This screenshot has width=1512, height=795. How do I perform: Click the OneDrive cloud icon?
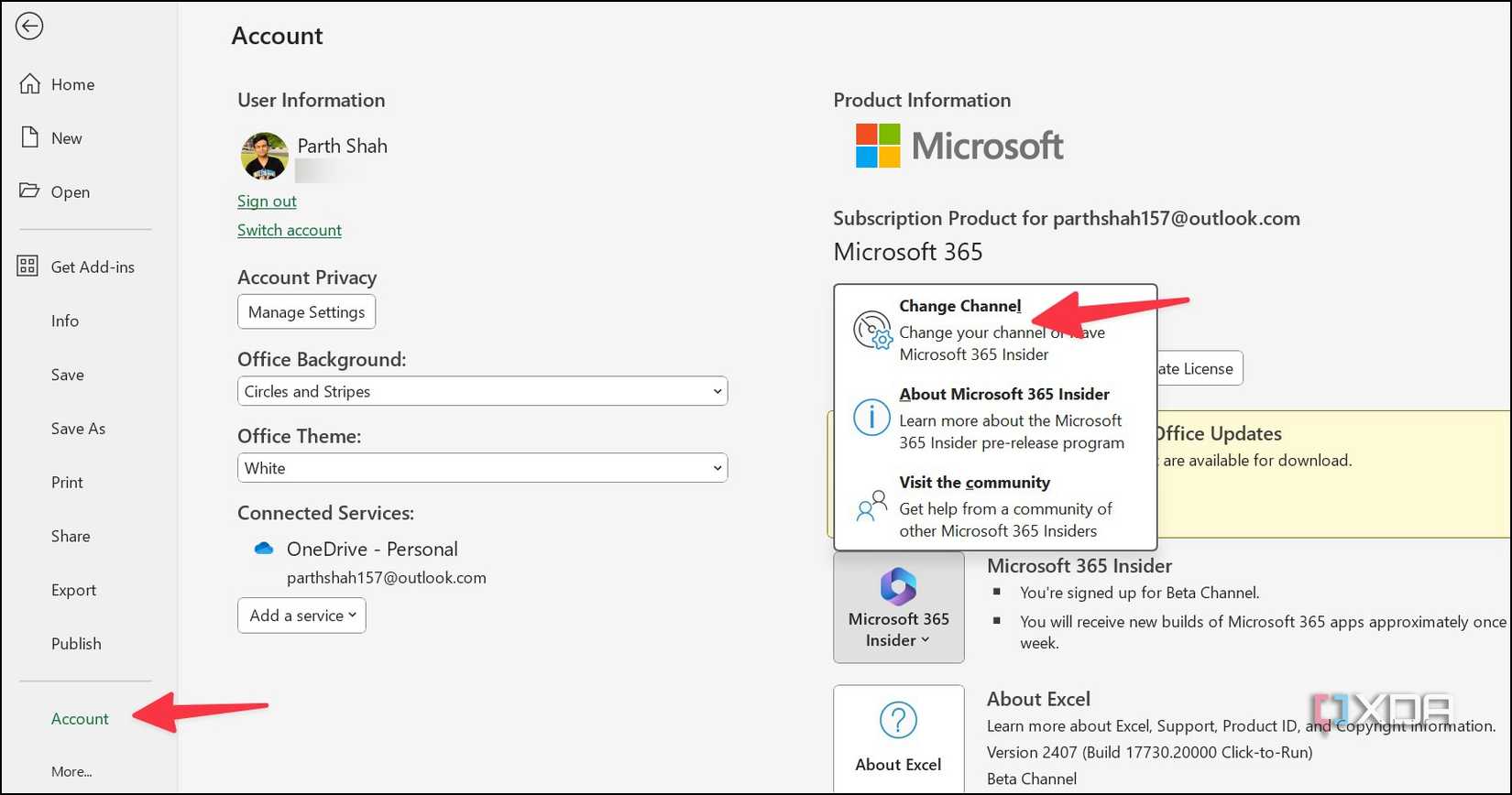click(x=264, y=549)
